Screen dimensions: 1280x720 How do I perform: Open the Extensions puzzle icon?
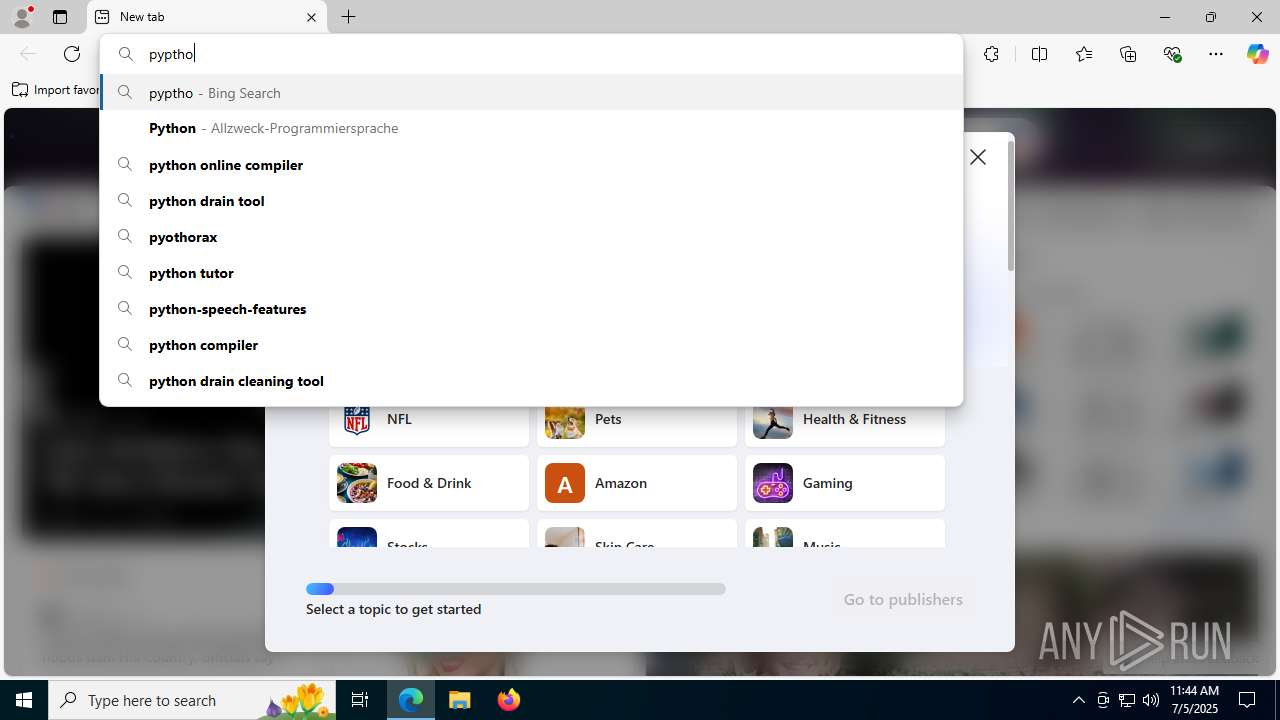(991, 54)
